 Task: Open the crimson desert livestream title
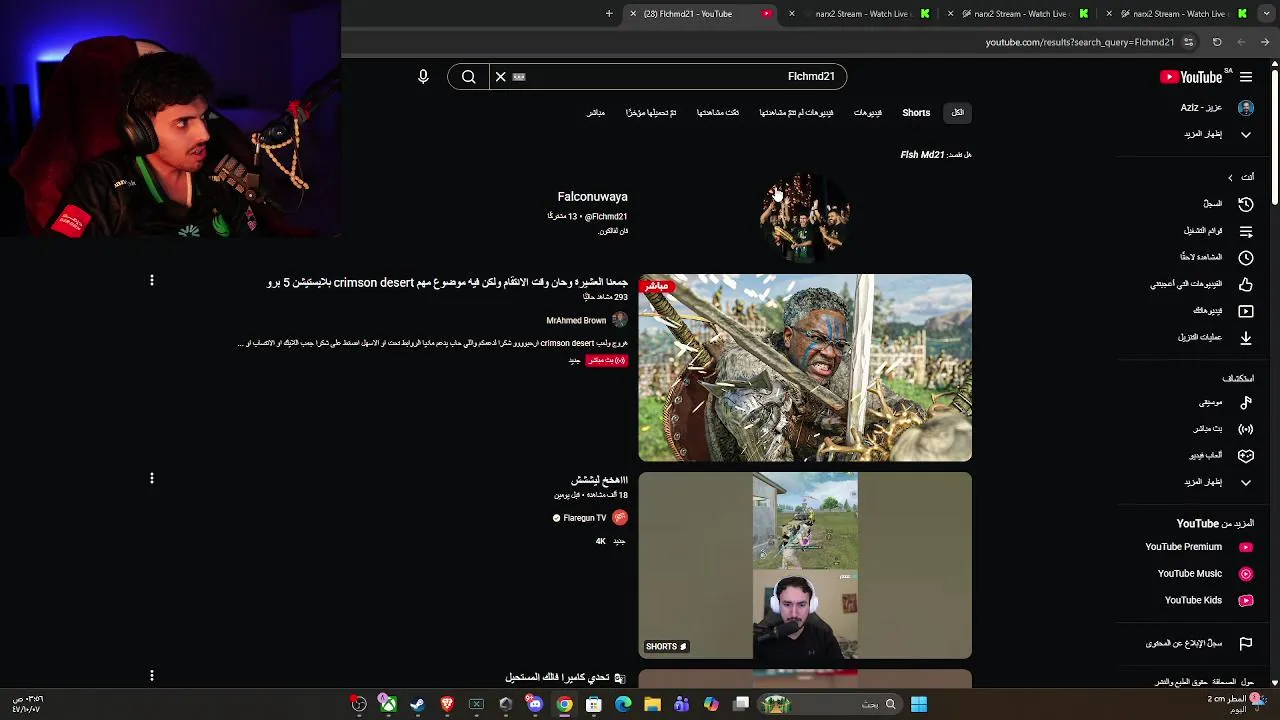point(447,283)
